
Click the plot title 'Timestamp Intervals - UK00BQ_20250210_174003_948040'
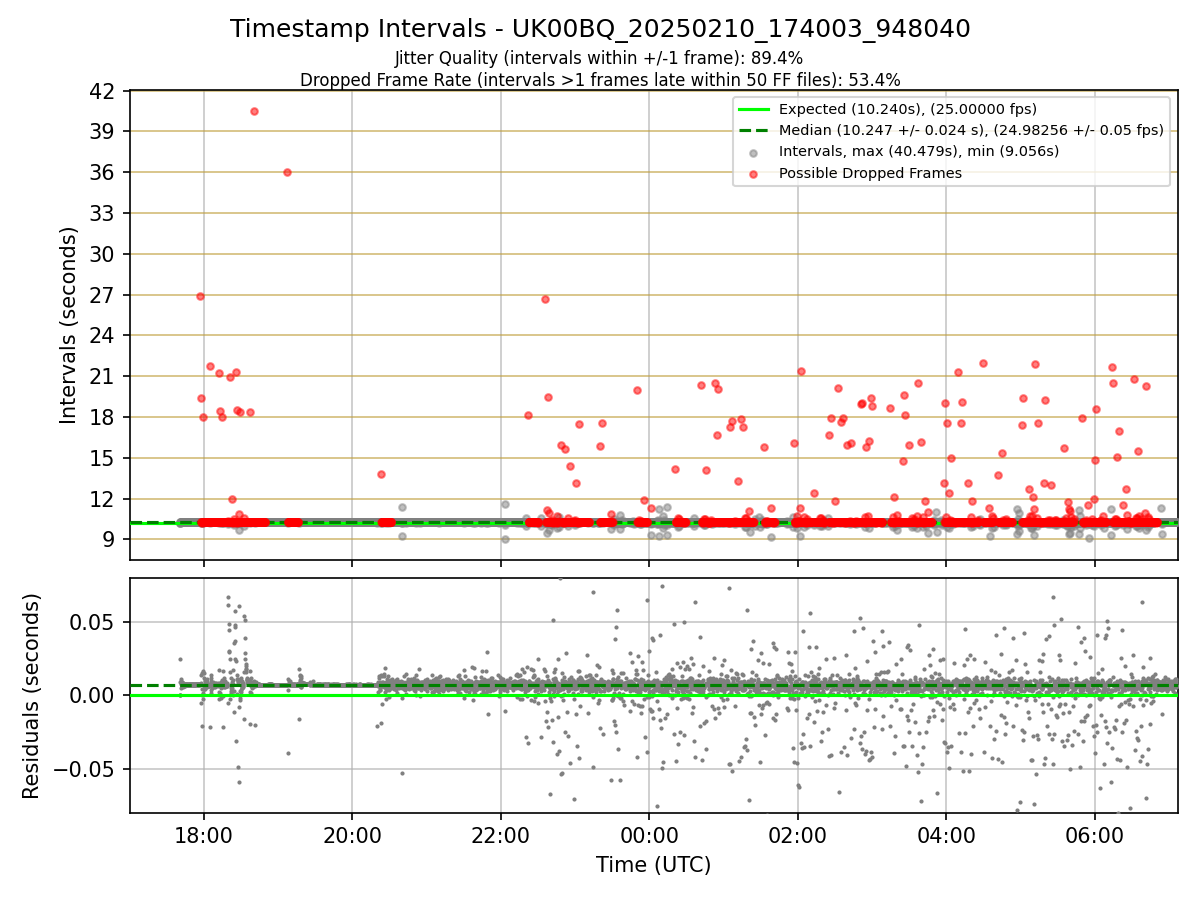tap(600, 29)
